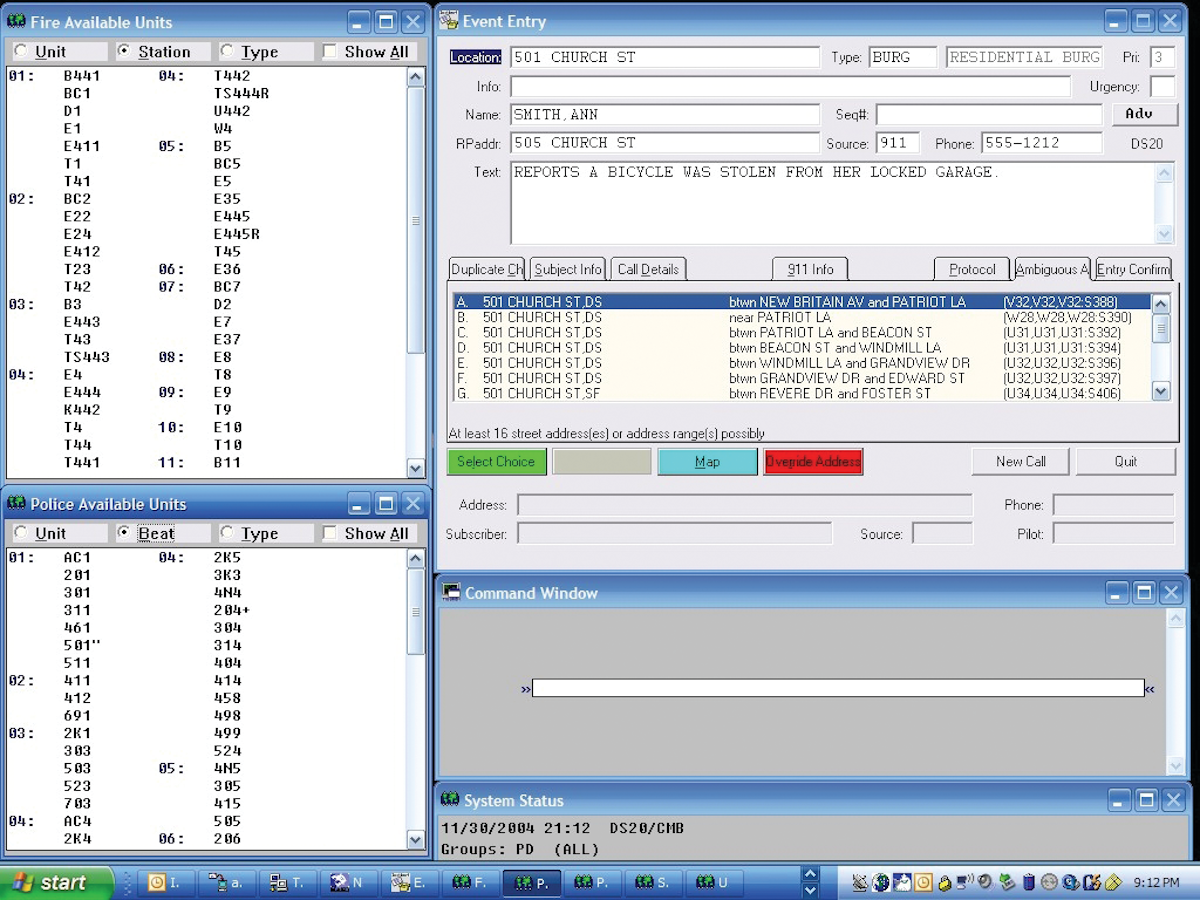Click the Fire Available Units title bar icon
This screenshot has height=900, width=1200.
point(16,21)
